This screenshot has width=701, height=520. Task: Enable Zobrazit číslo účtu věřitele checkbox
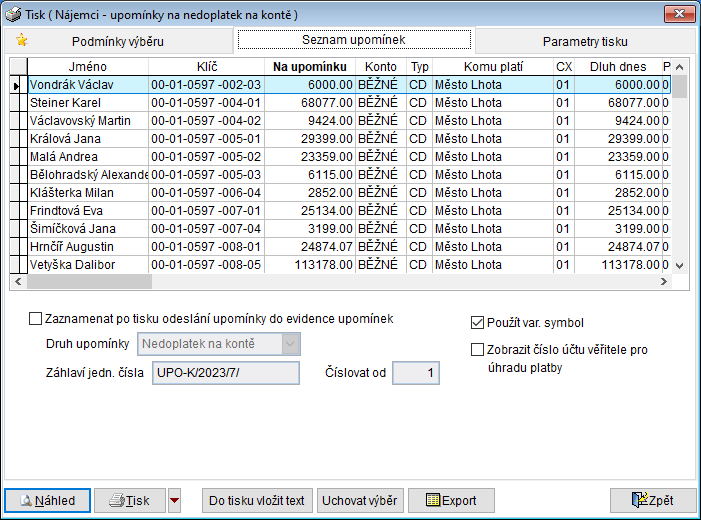[x=477, y=350]
